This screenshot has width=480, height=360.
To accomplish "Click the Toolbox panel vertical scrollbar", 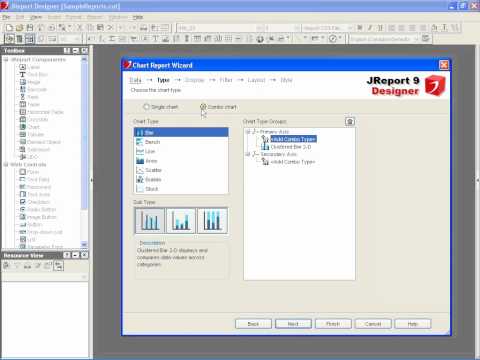I will point(84,152).
